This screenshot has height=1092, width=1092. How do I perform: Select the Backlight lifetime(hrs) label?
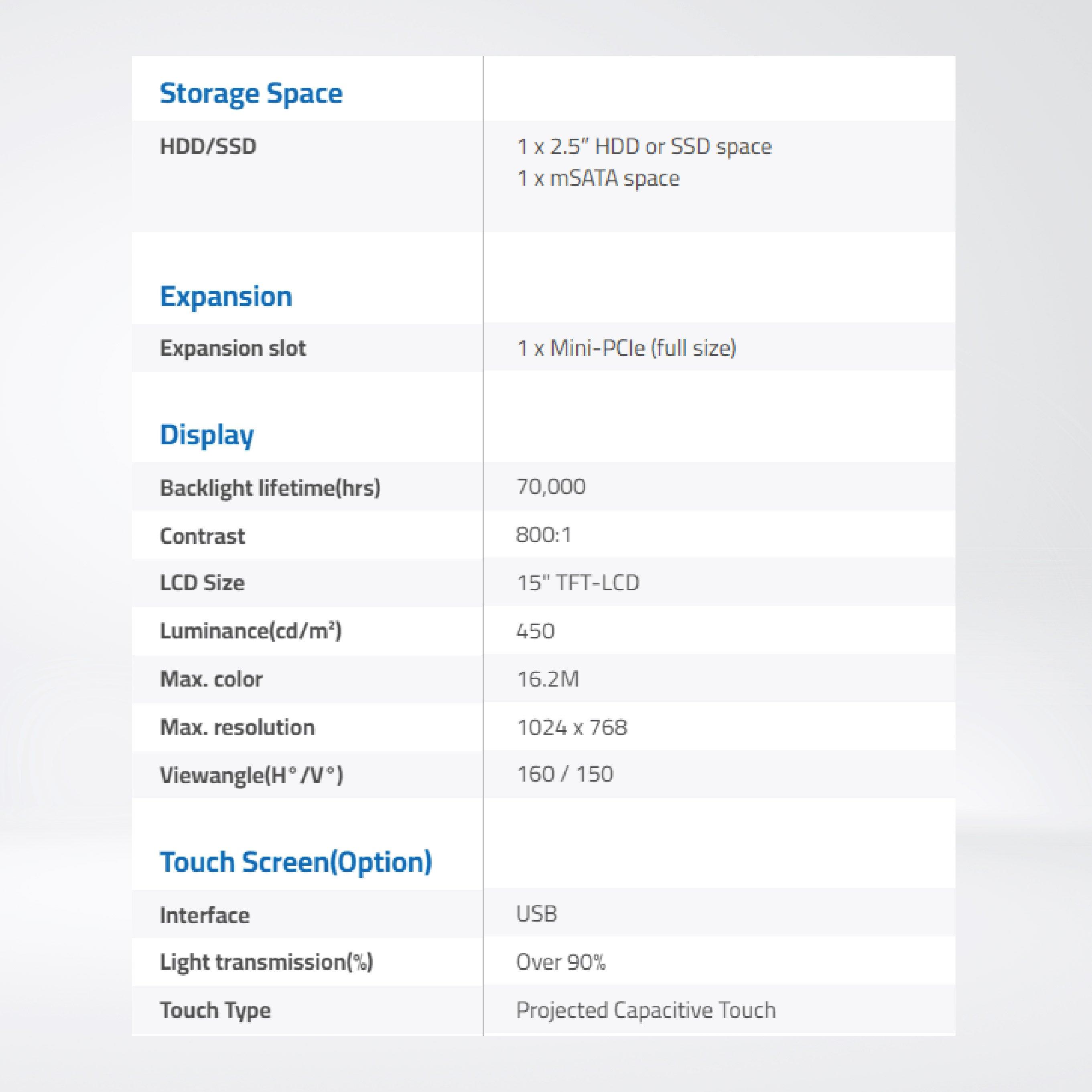(x=270, y=488)
